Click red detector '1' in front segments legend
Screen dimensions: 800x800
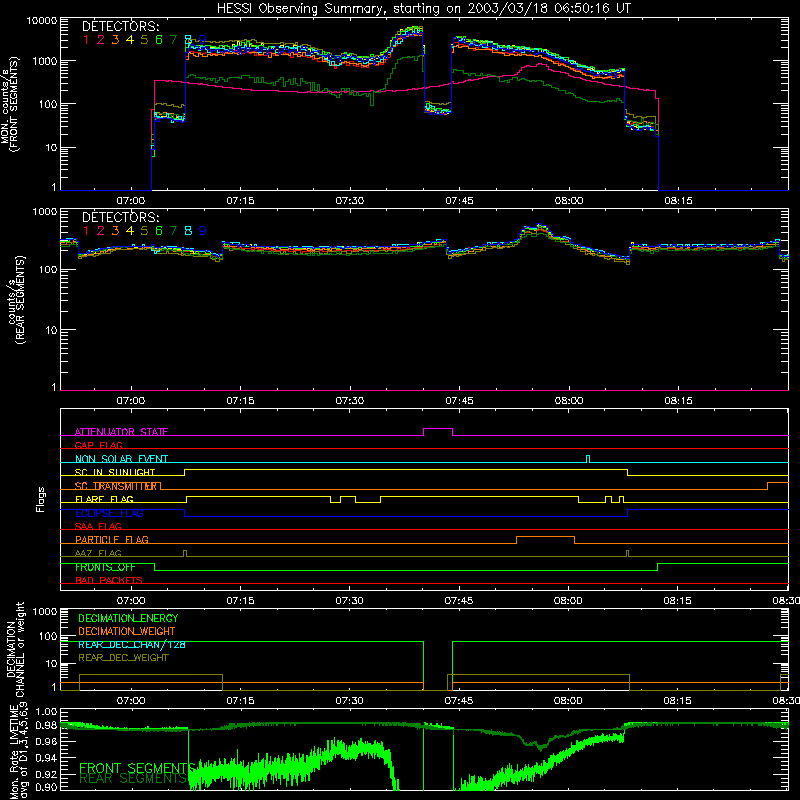86,39
